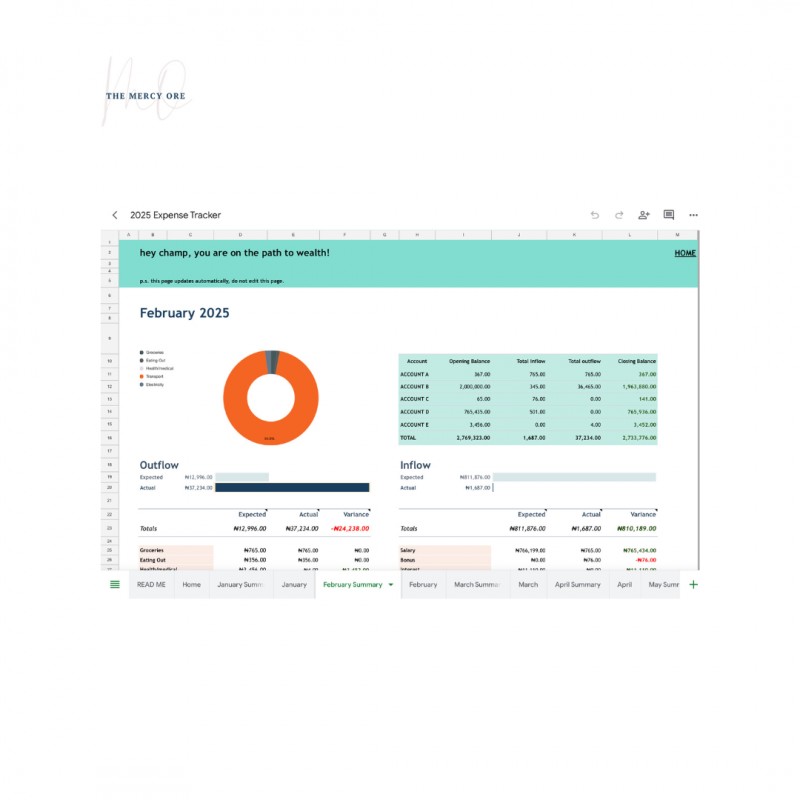Open the January Summary sheet tab

[x=240, y=584]
